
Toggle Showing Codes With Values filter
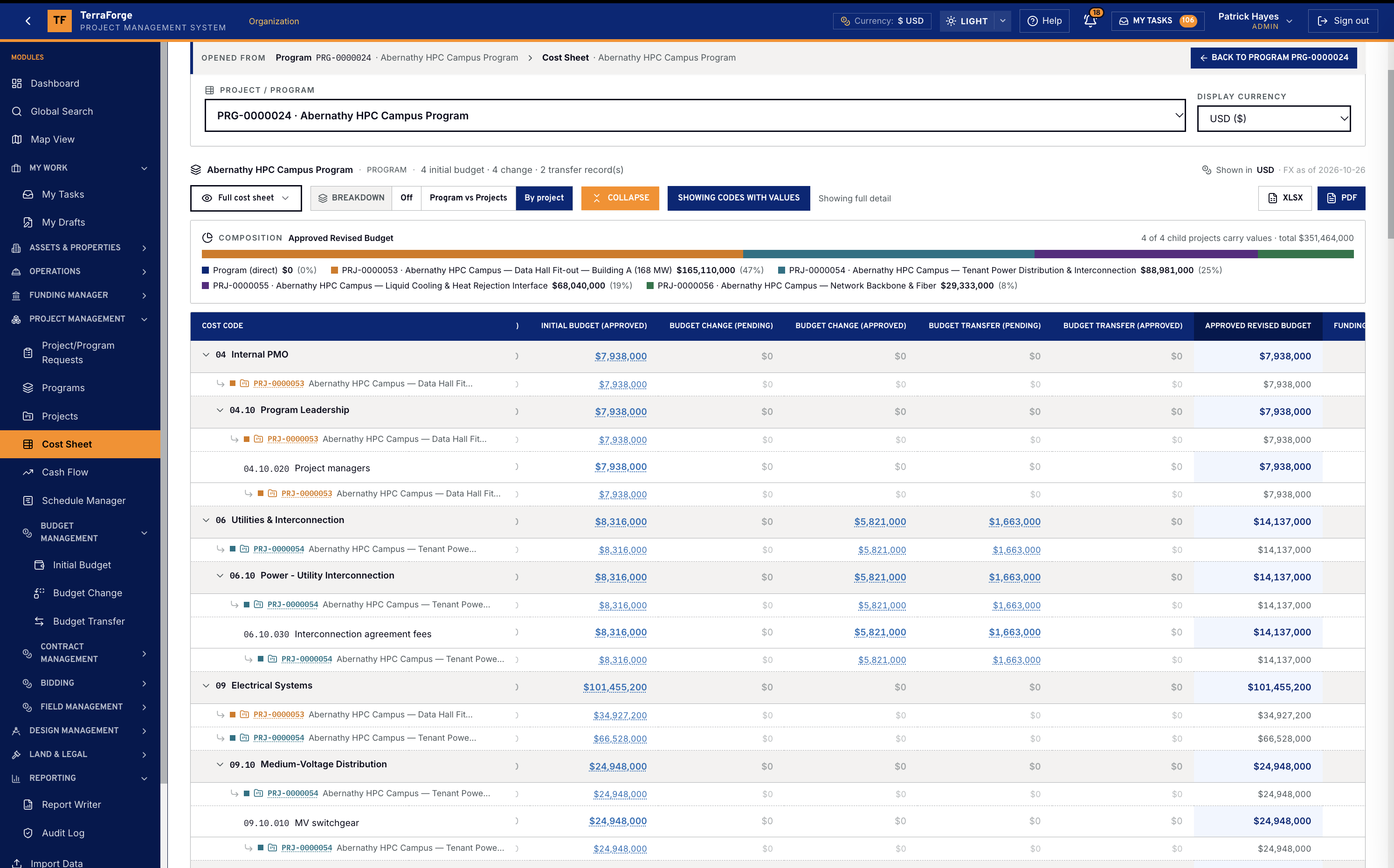tap(738, 198)
